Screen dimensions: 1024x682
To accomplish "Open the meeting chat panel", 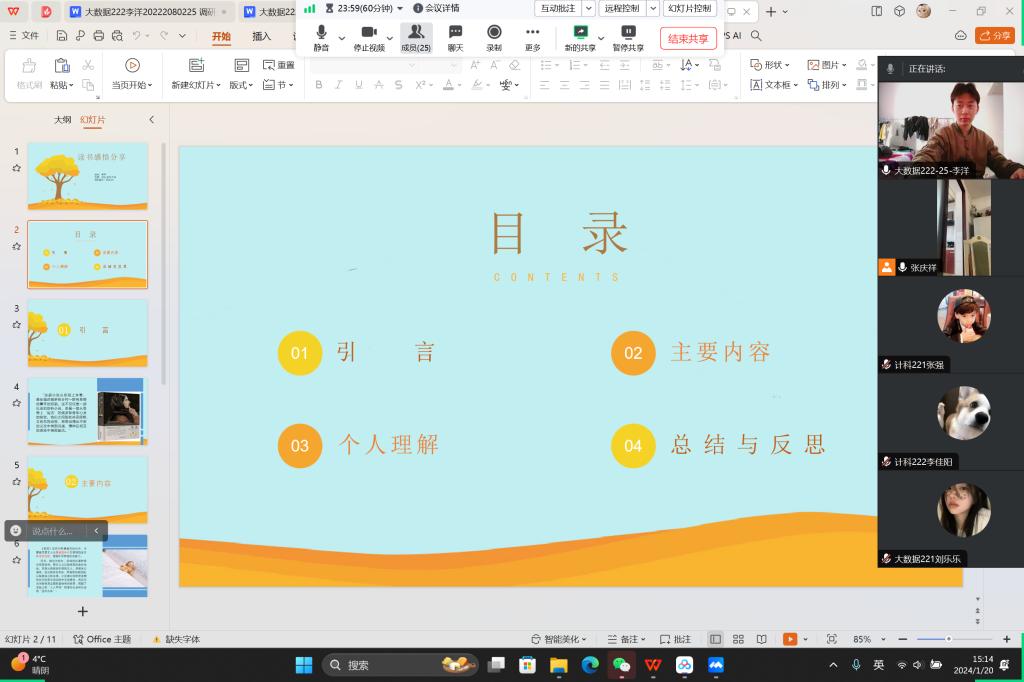I will tap(455, 37).
